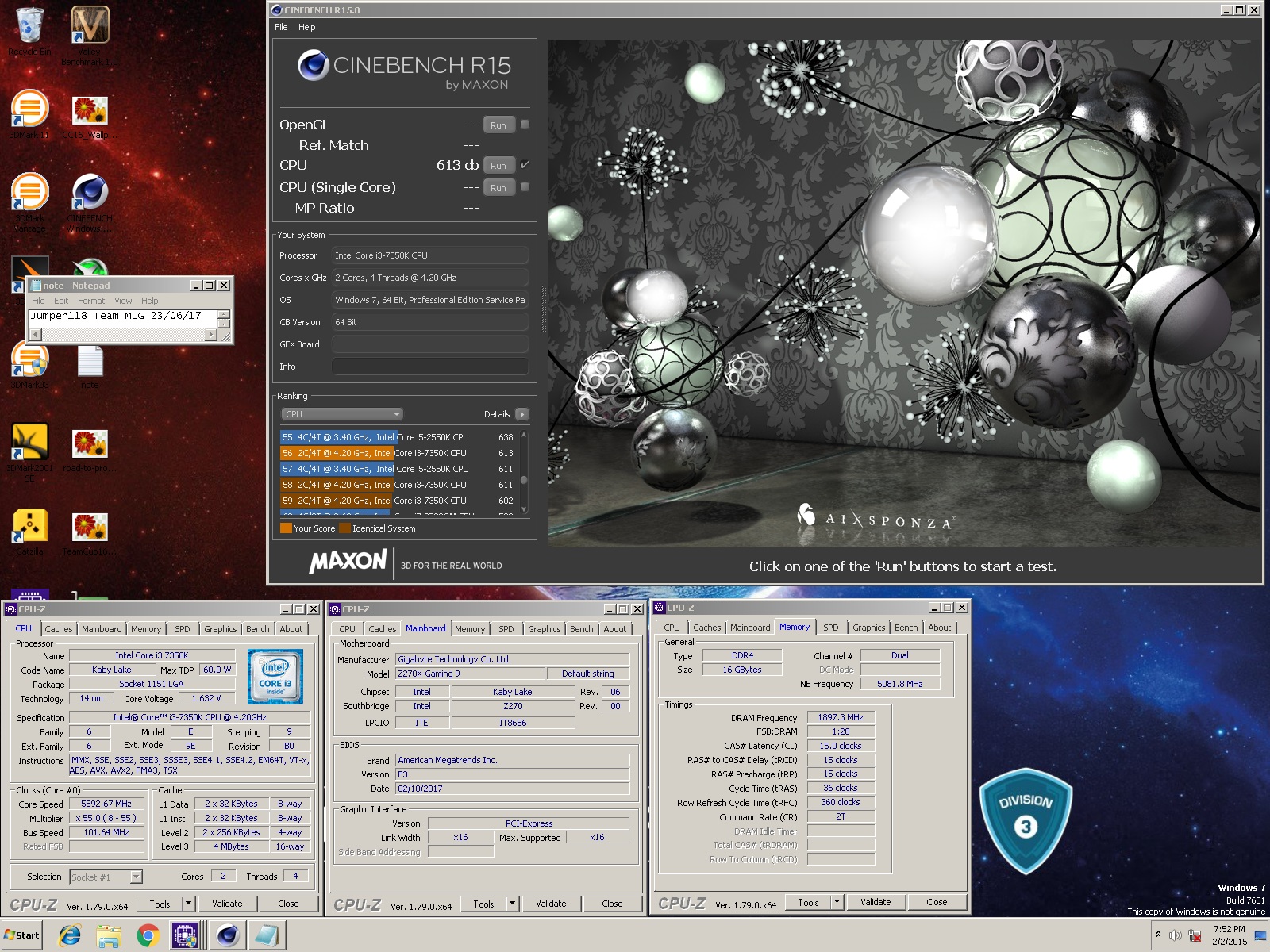Screen dimensions: 1270x952
Task: Open Windows Explorer folder in taskbar
Action: pos(109,935)
